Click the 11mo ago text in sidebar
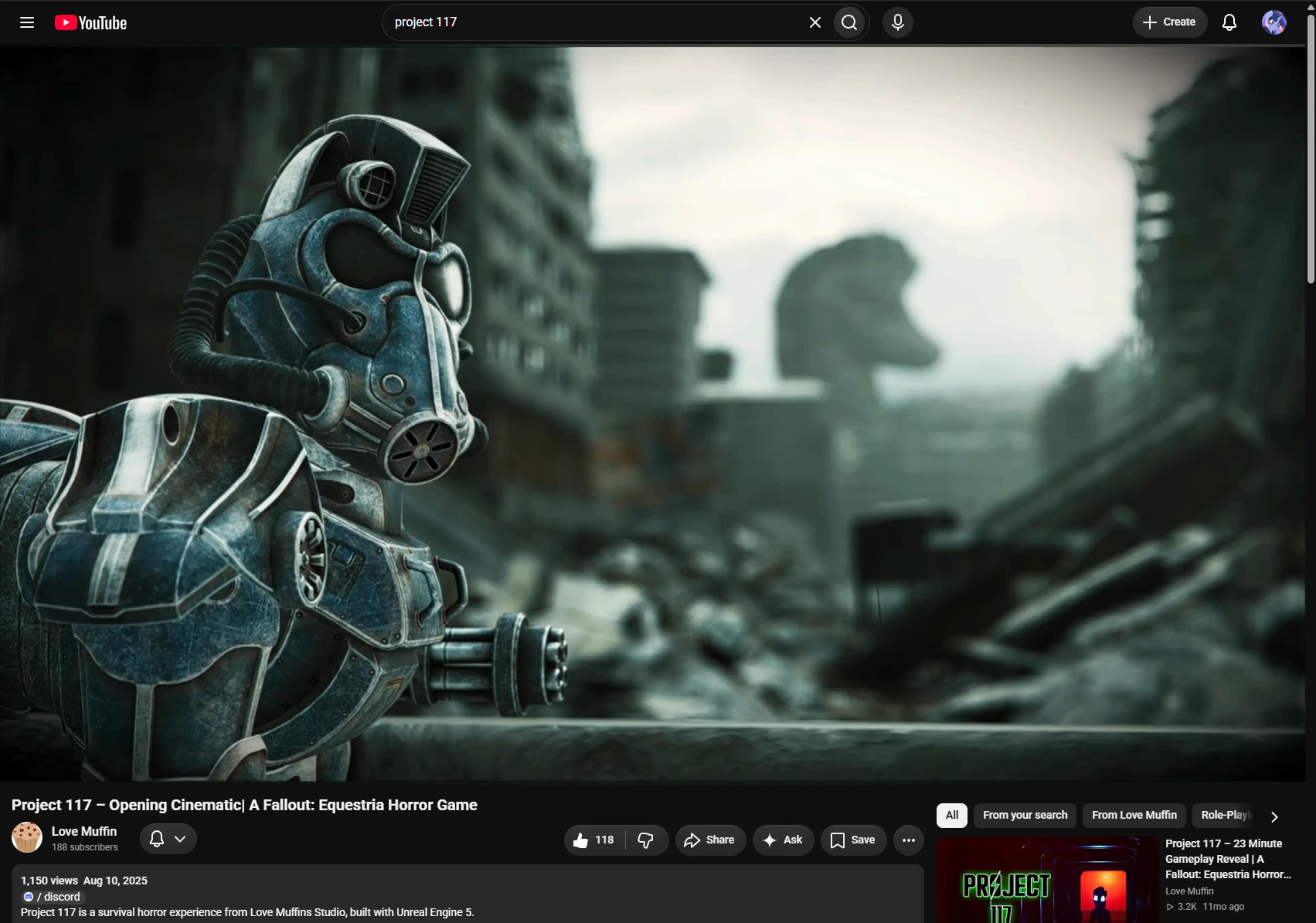 coord(1223,907)
